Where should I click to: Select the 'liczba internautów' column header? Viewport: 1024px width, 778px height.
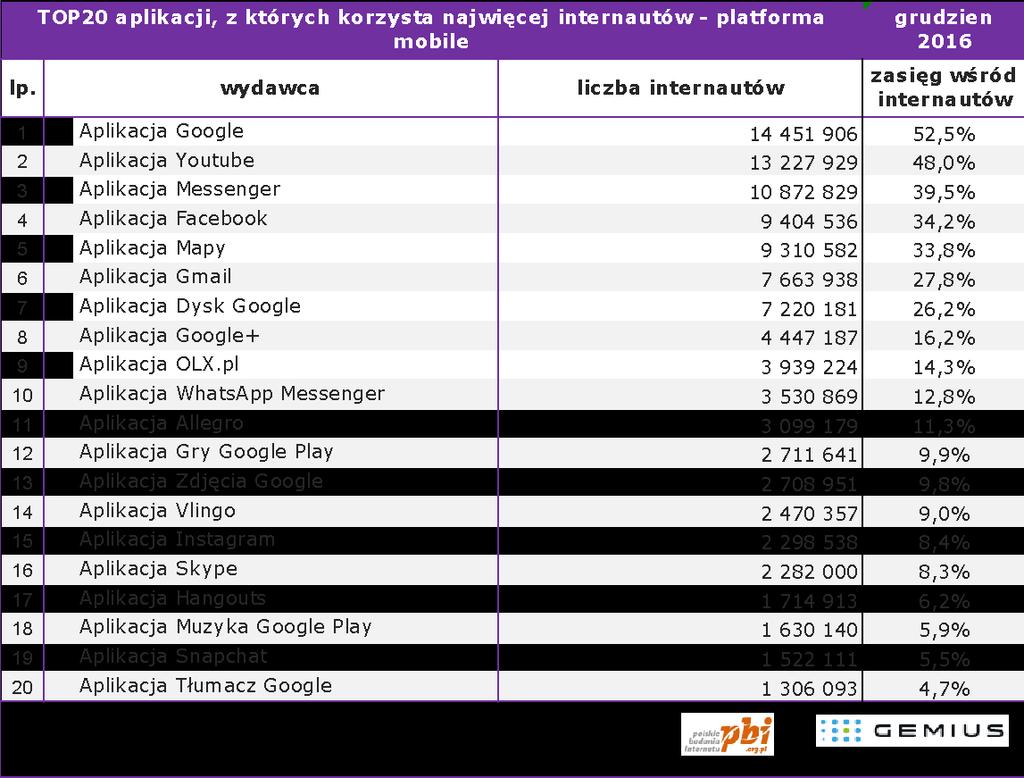tap(680, 88)
